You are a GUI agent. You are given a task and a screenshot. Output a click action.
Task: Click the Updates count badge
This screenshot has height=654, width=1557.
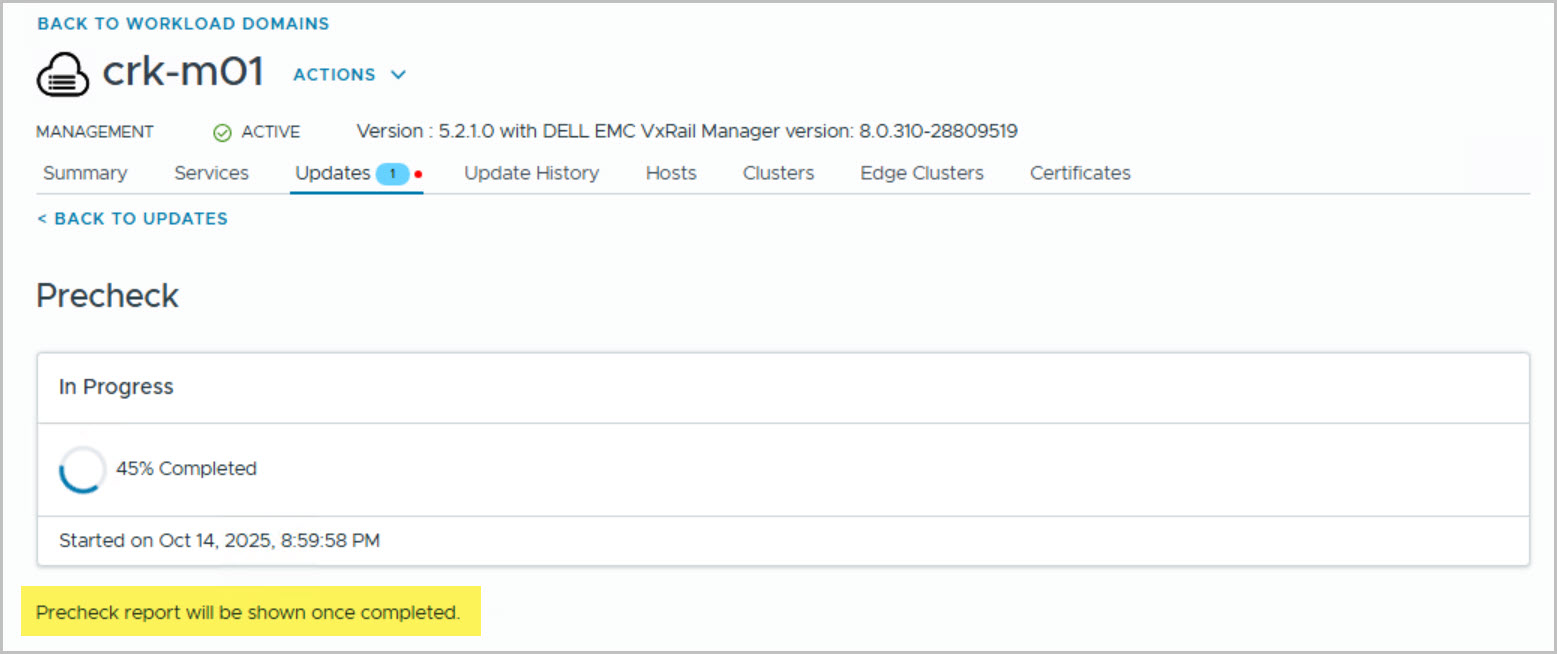click(392, 174)
